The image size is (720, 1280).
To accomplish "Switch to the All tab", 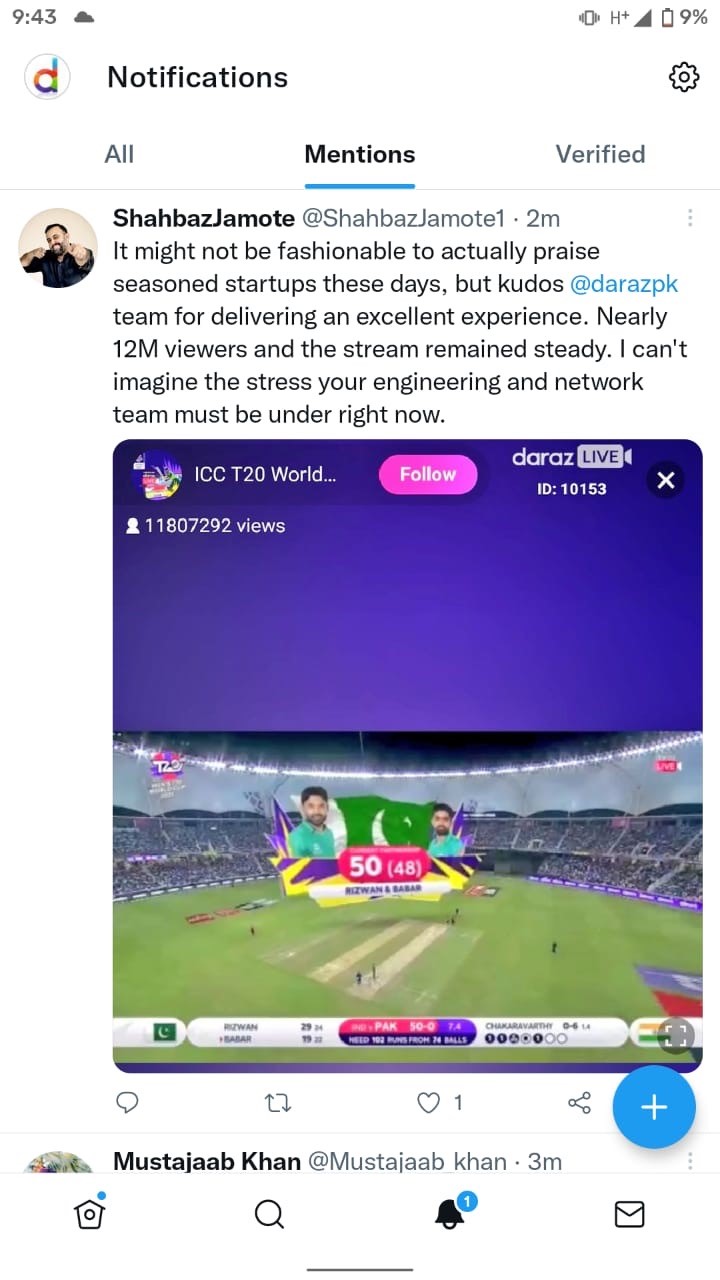I will (119, 154).
